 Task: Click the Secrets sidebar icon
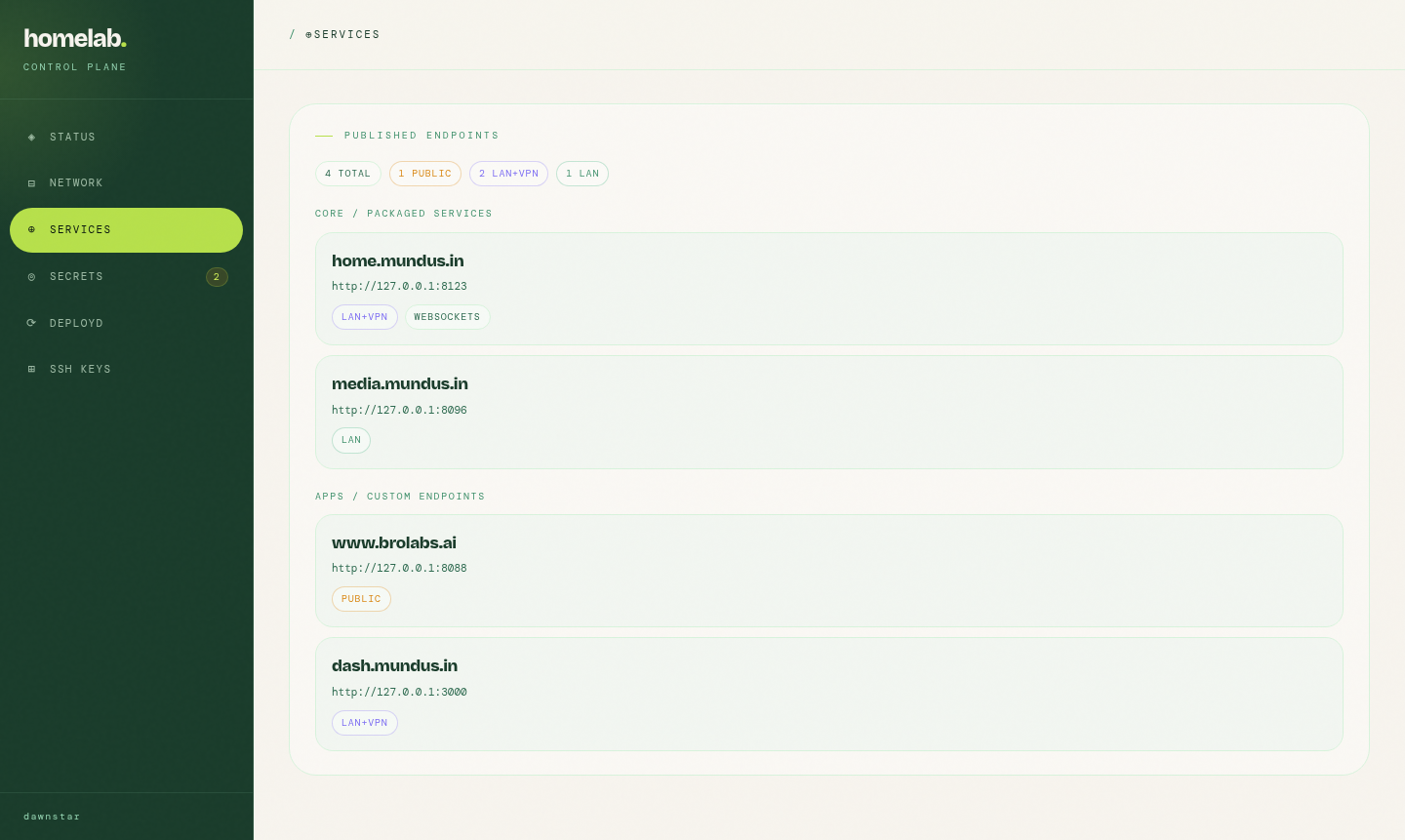point(31,277)
